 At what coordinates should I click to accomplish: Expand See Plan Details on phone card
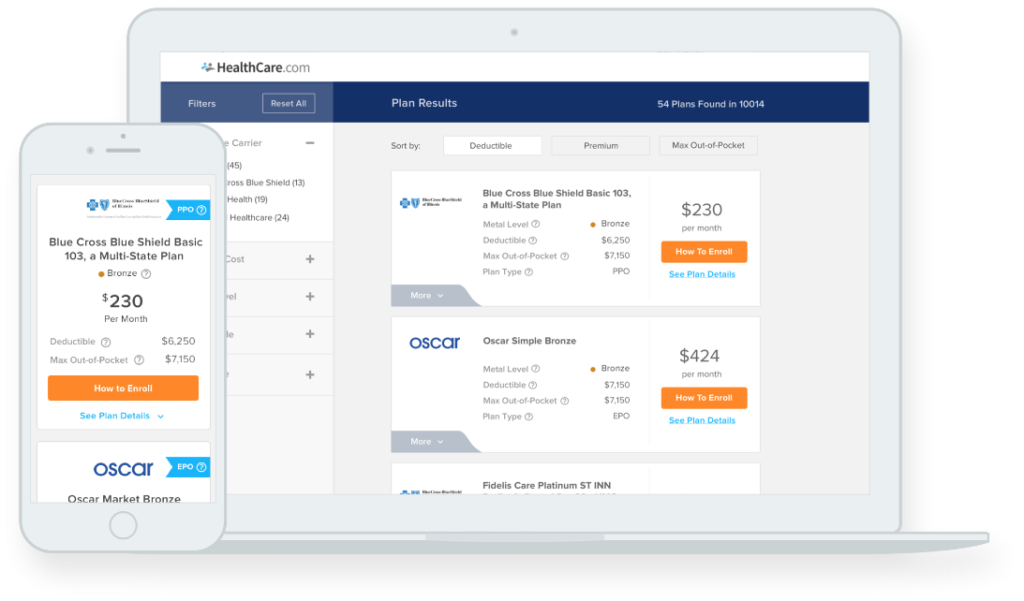pos(121,416)
